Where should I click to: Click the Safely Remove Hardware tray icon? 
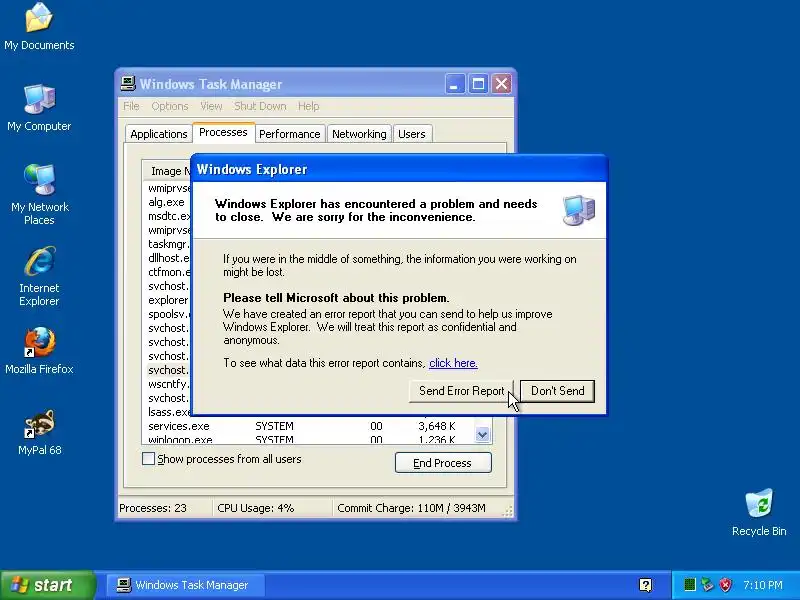[x=707, y=585]
